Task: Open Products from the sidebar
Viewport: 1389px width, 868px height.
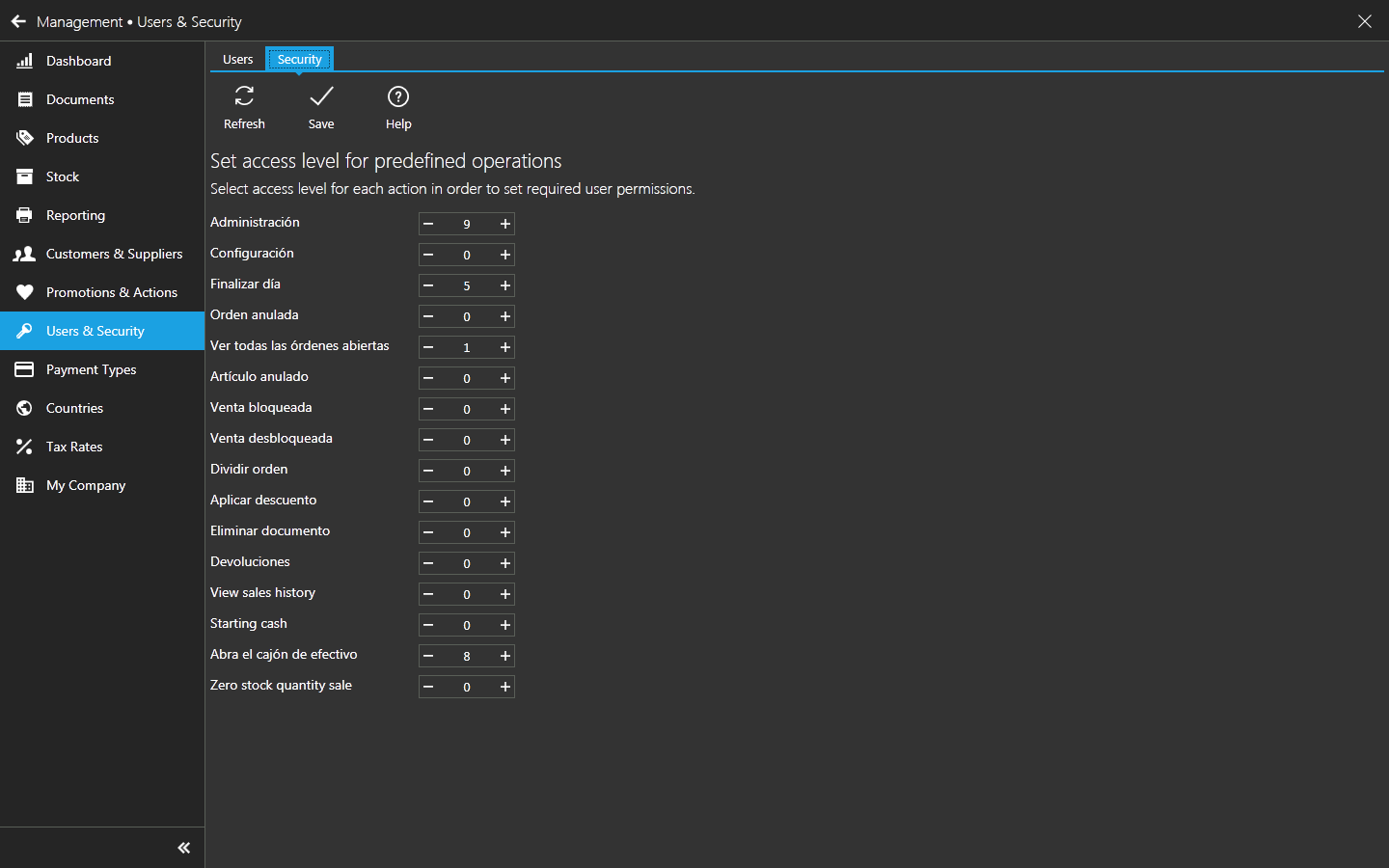Action: (72, 138)
